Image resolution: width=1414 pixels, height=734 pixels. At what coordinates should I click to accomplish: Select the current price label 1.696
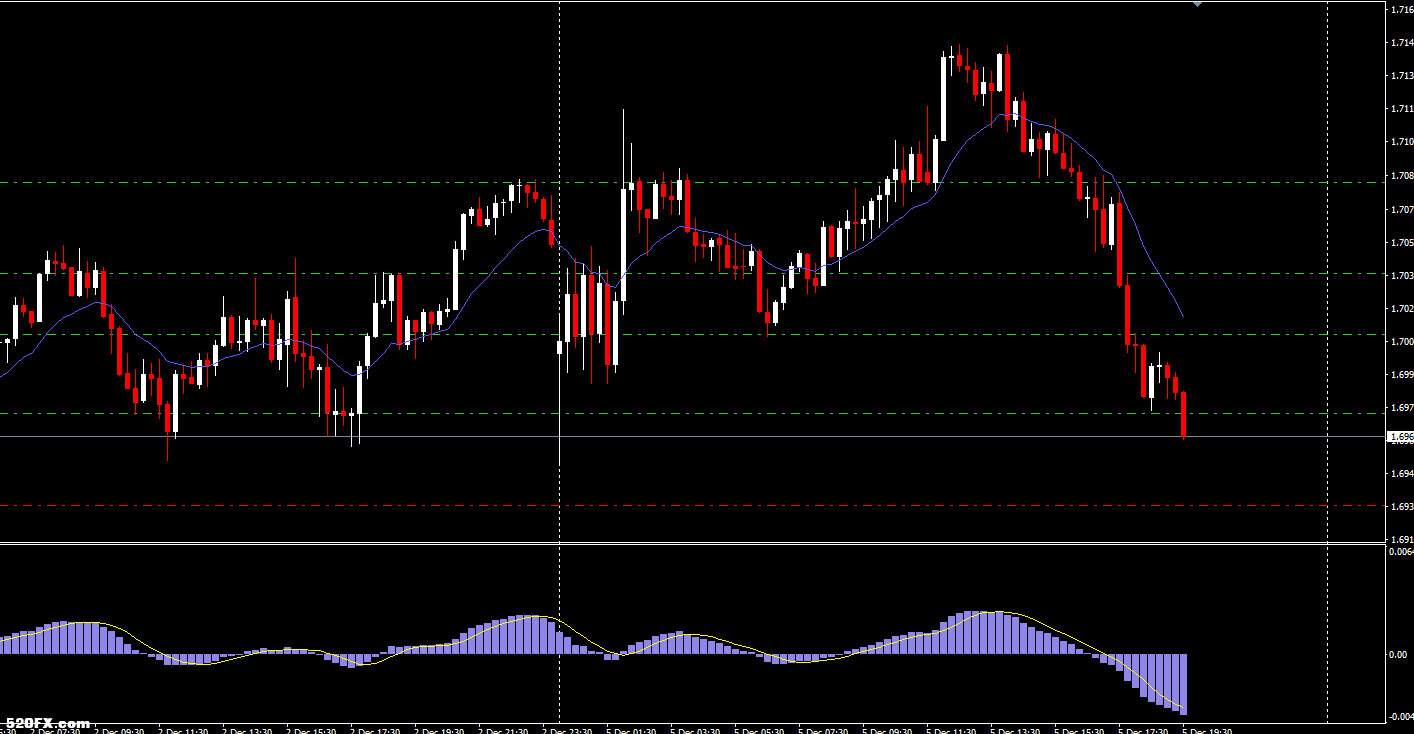tap(1400, 437)
